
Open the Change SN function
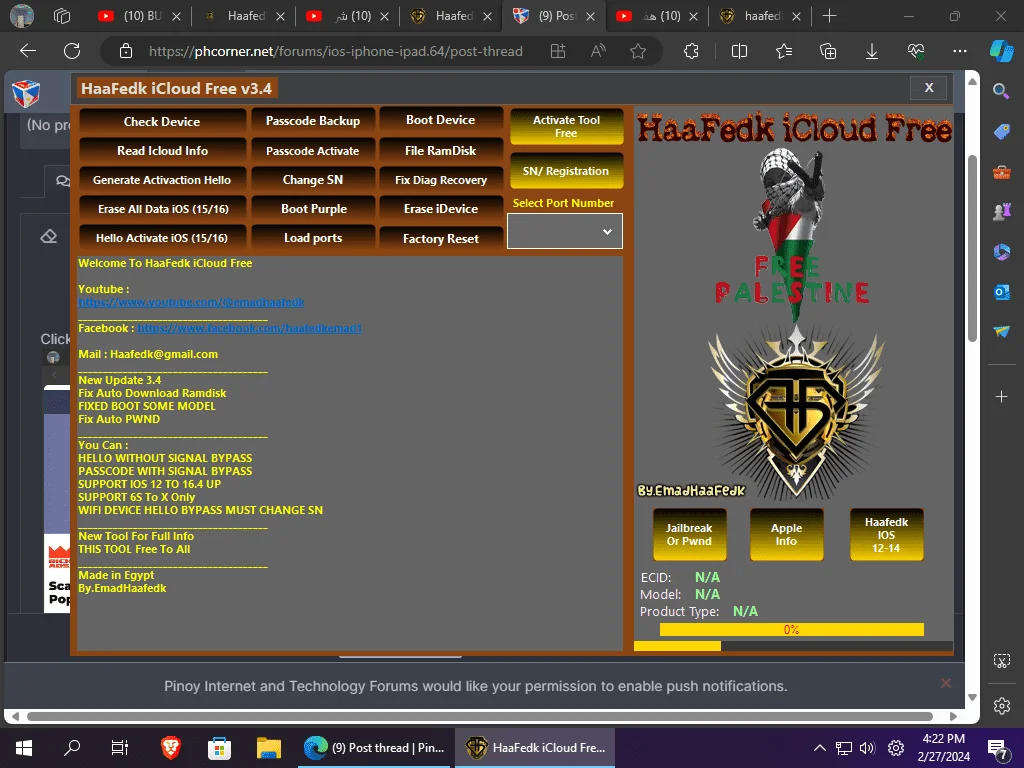coord(313,180)
